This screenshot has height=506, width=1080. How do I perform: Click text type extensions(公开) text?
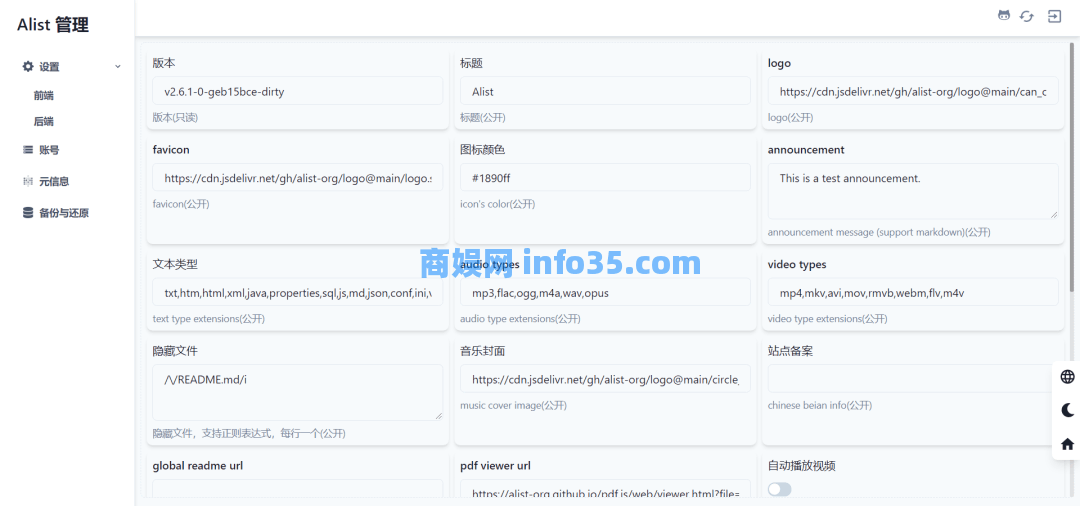(209, 319)
